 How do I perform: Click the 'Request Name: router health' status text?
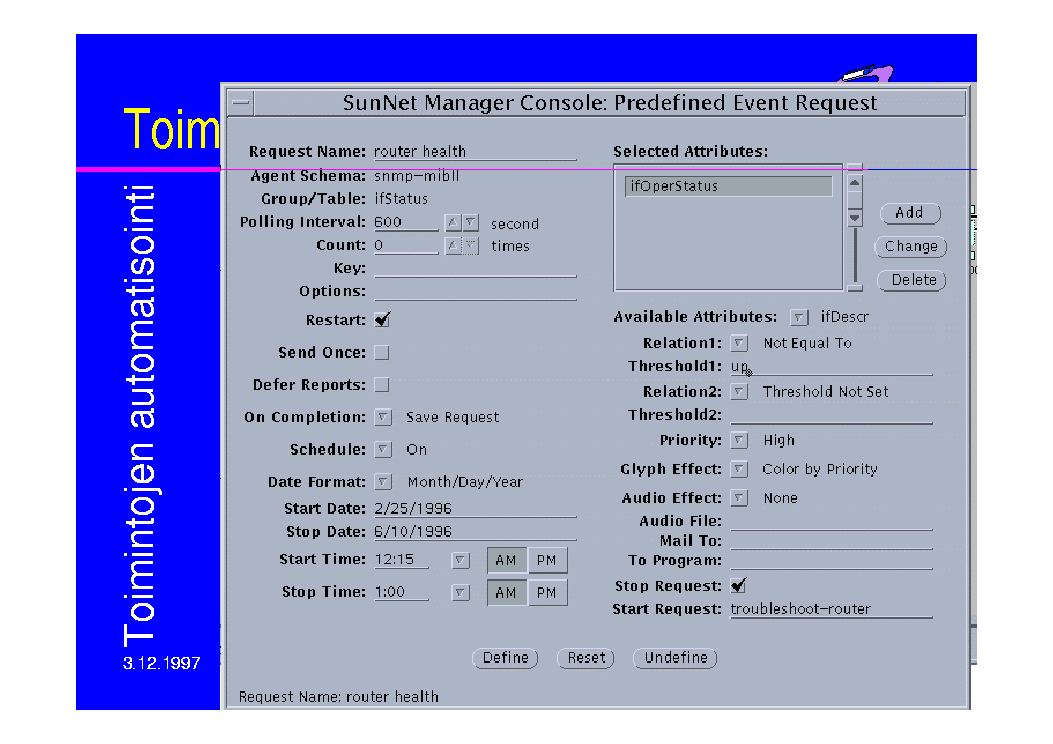pos(338,697)
